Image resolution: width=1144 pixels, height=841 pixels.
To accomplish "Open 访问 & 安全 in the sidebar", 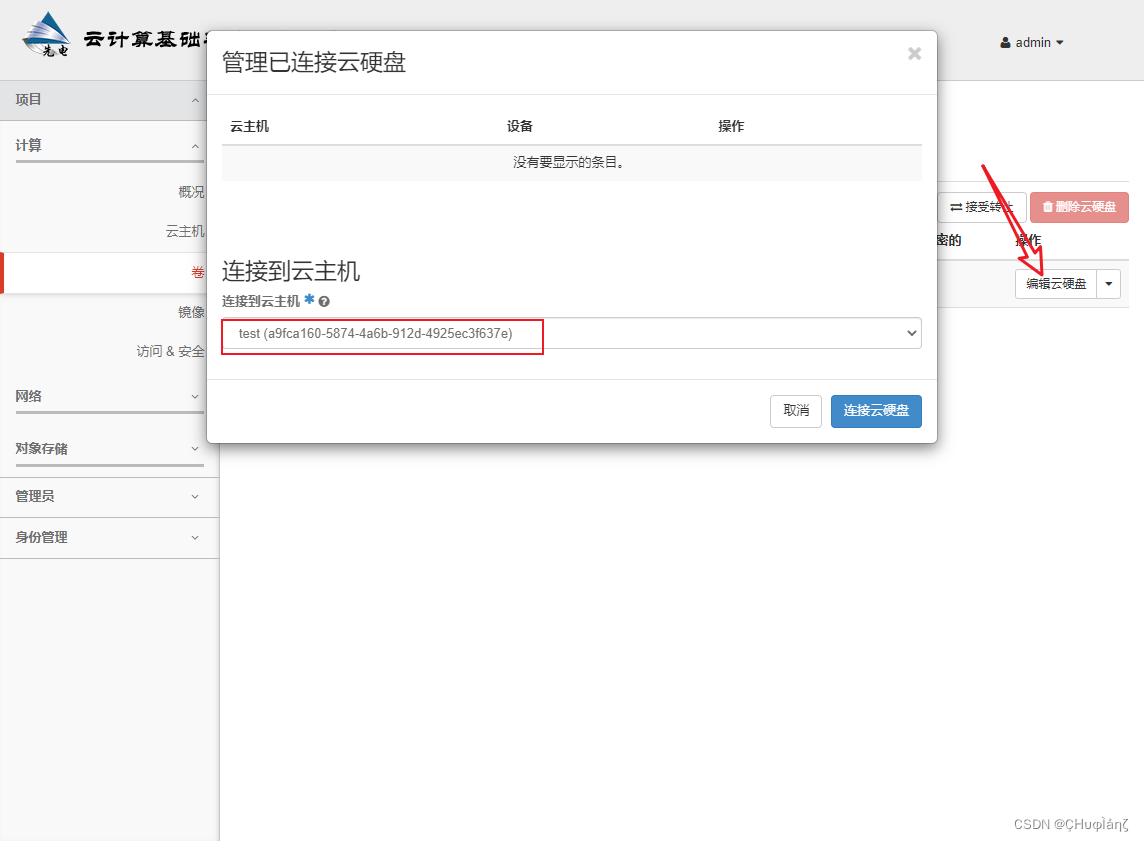I will 170,352.
